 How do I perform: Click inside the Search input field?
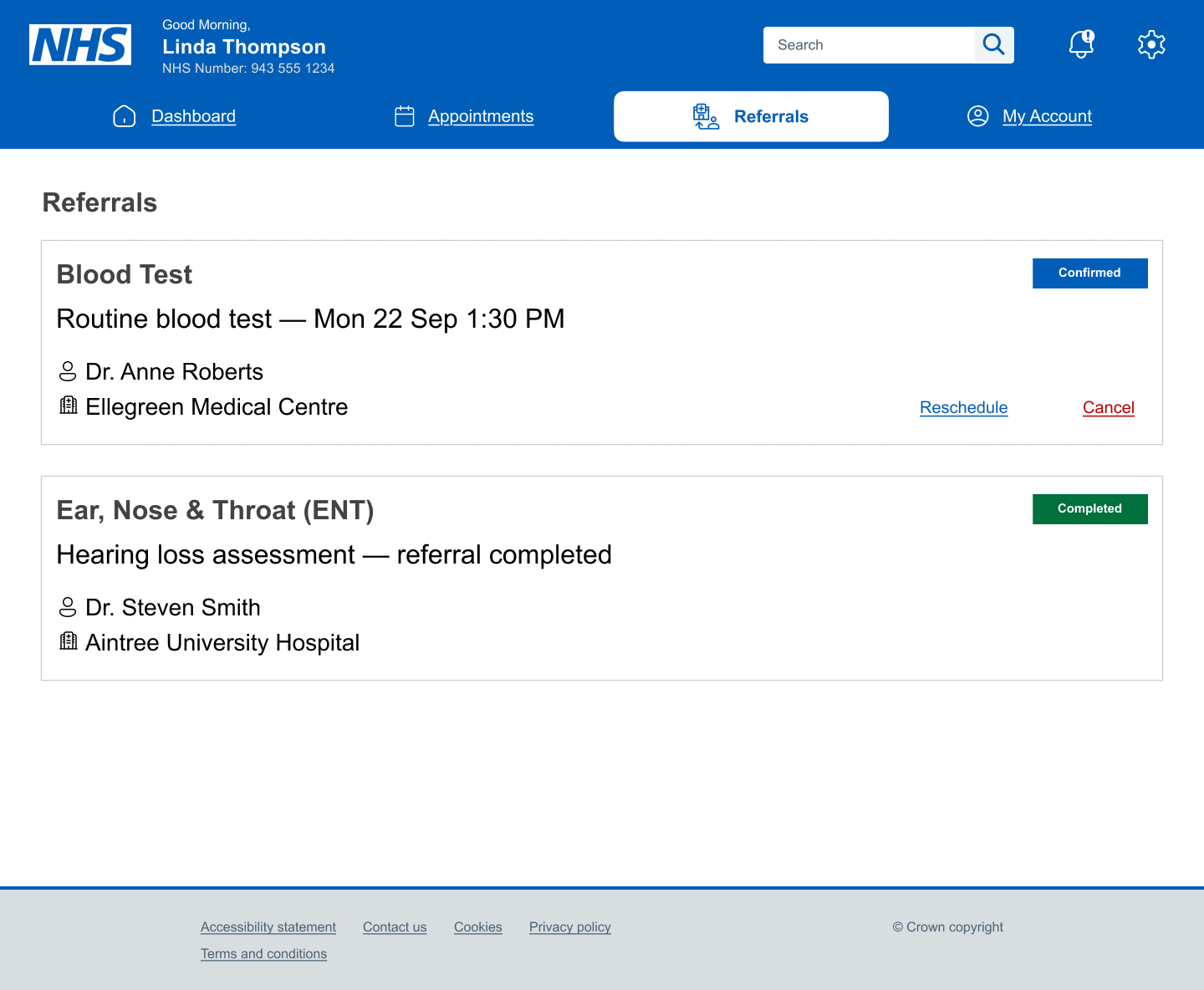point(870,44)
